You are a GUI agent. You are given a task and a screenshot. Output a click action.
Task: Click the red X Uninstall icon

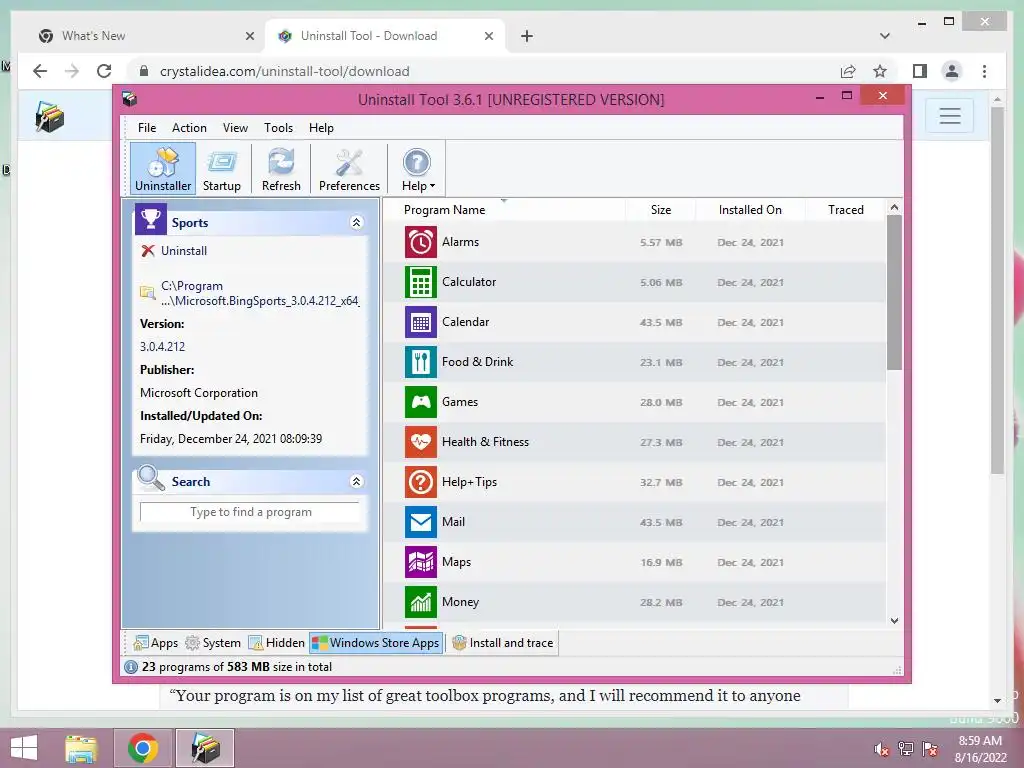click(148, 251)
